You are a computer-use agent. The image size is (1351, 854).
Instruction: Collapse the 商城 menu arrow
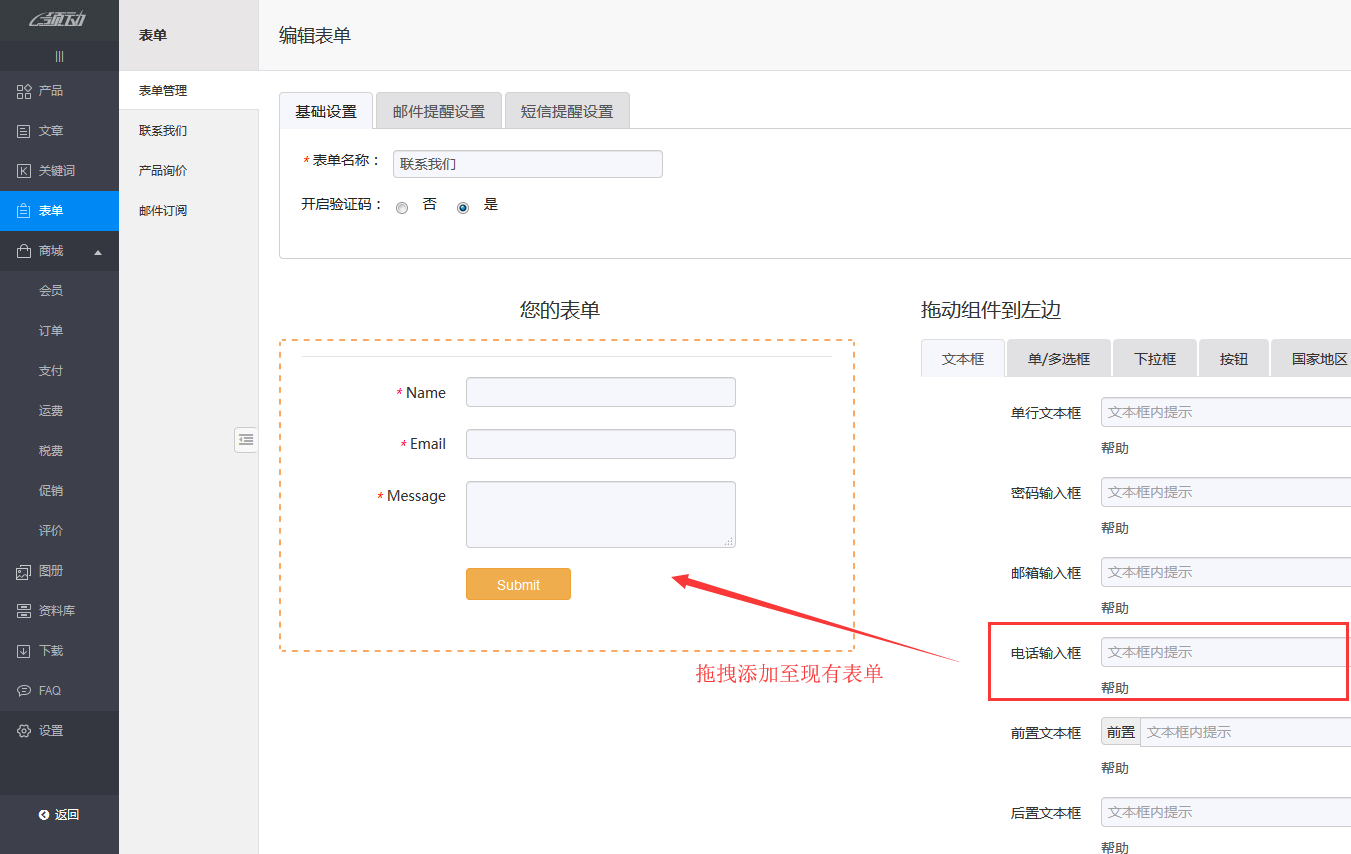click(98, 252)
